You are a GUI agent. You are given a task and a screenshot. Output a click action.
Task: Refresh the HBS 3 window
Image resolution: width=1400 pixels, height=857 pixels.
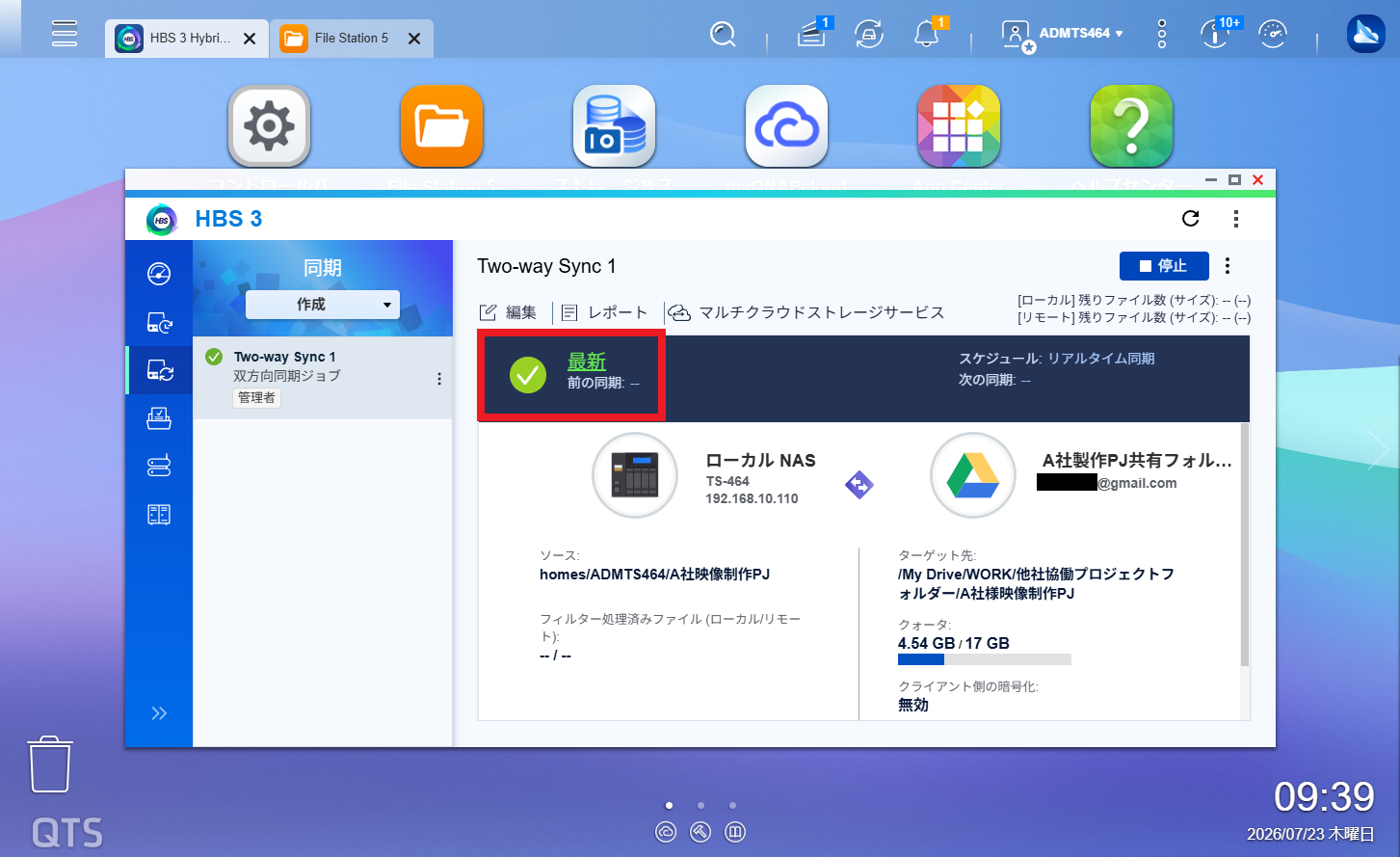click(x=1191, y=219)
